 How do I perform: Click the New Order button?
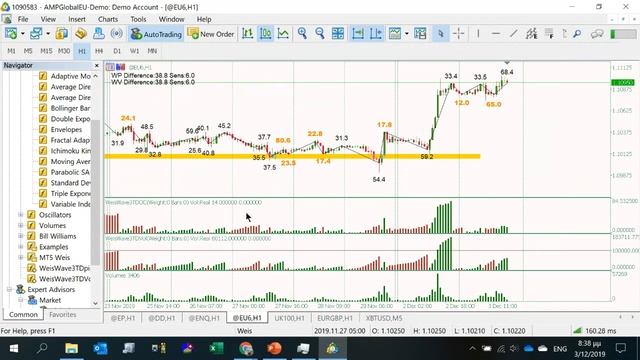[x=211, y=34]
